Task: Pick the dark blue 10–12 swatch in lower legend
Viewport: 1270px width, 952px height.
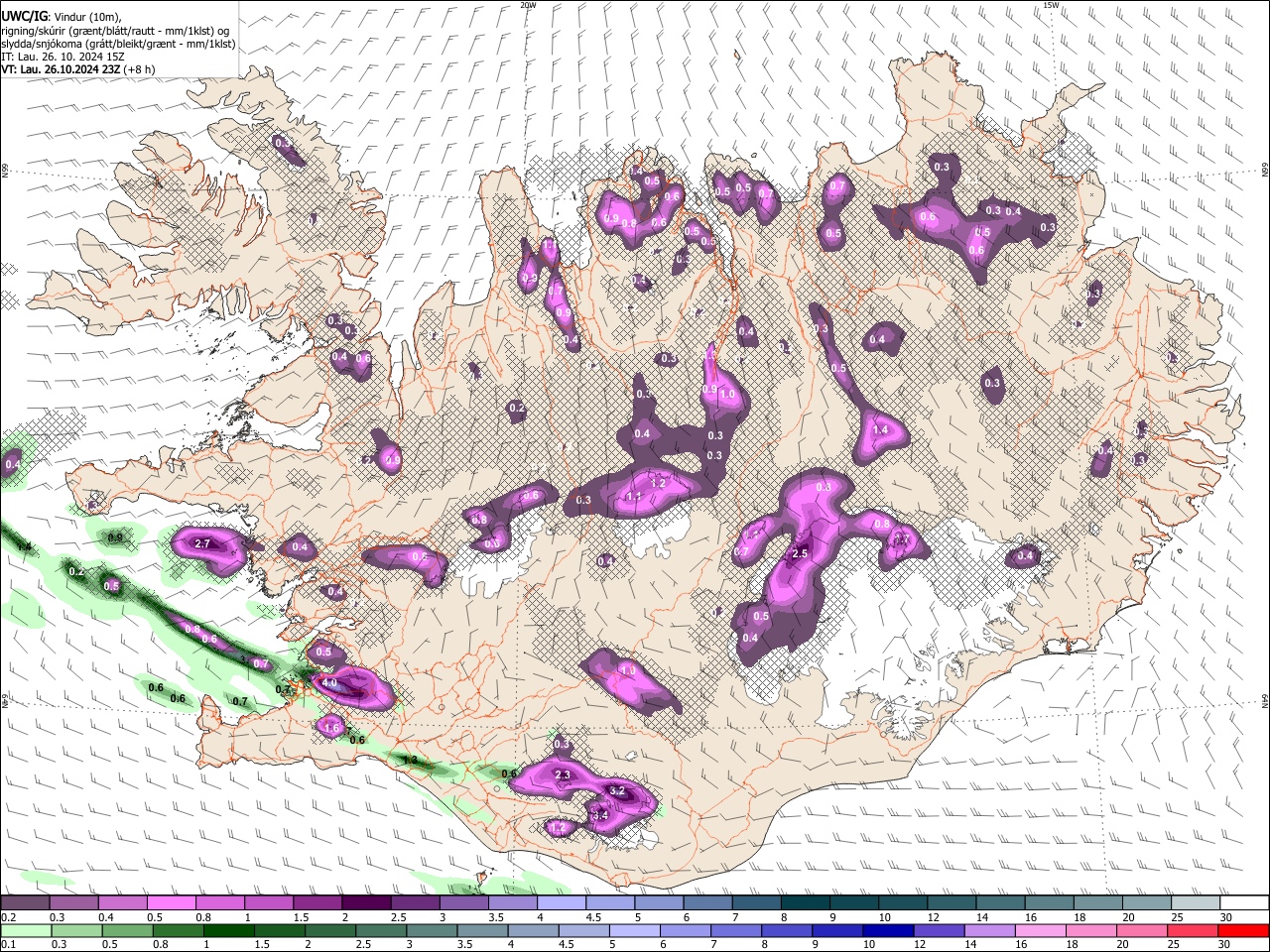Action: pyautogui.click(x=887, y=931)
